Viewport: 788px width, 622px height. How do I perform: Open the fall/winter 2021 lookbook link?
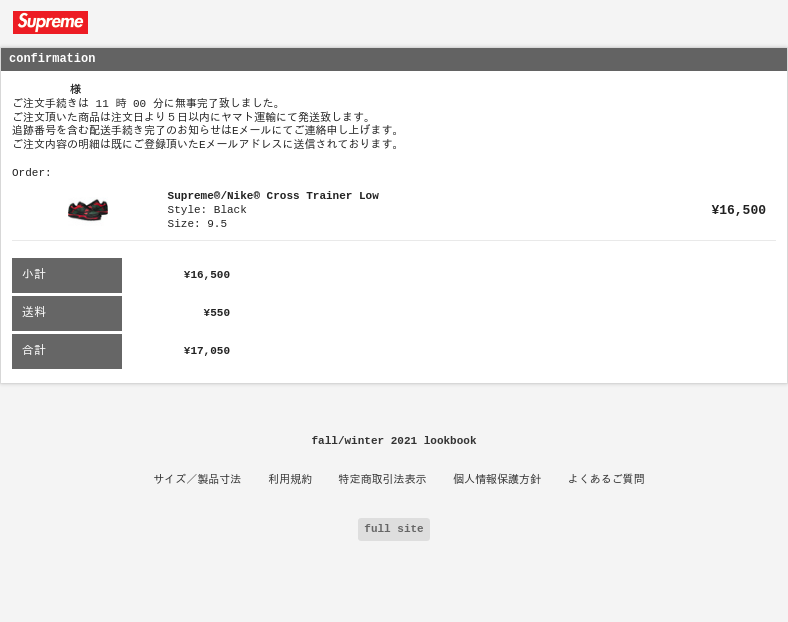(x=393, y=441)
